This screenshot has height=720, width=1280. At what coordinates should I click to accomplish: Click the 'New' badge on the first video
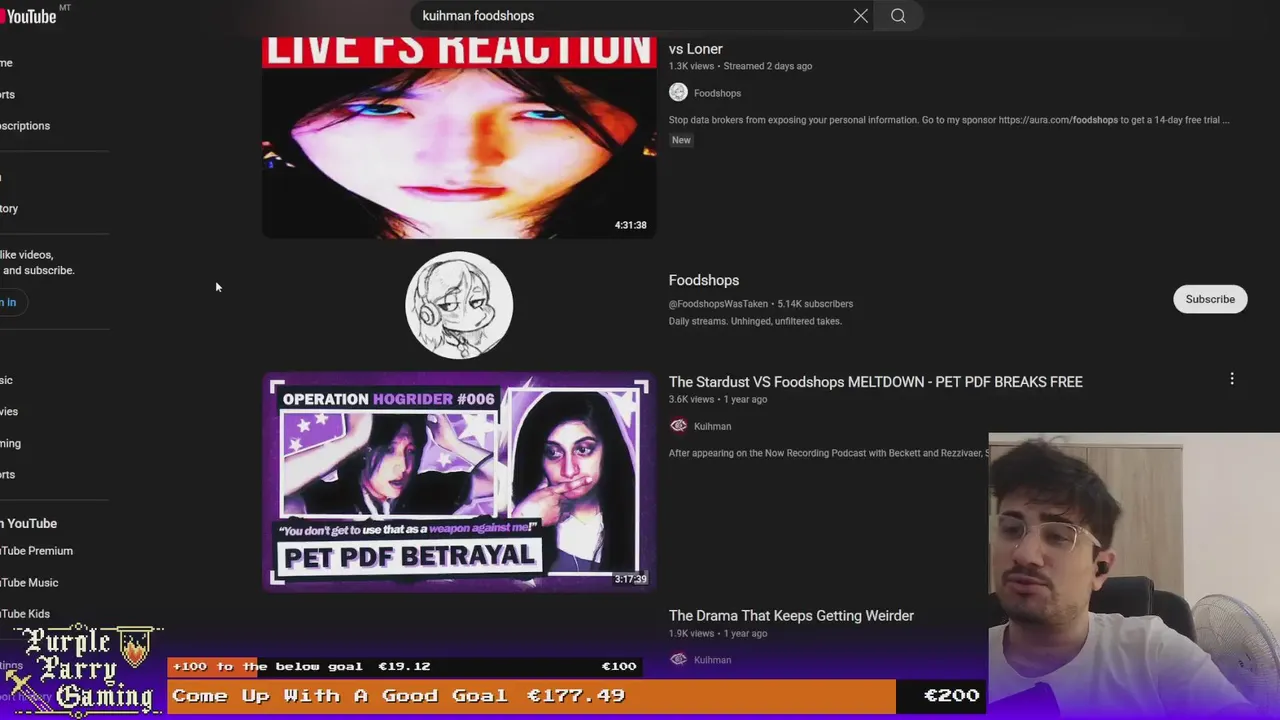click(681, 140)
